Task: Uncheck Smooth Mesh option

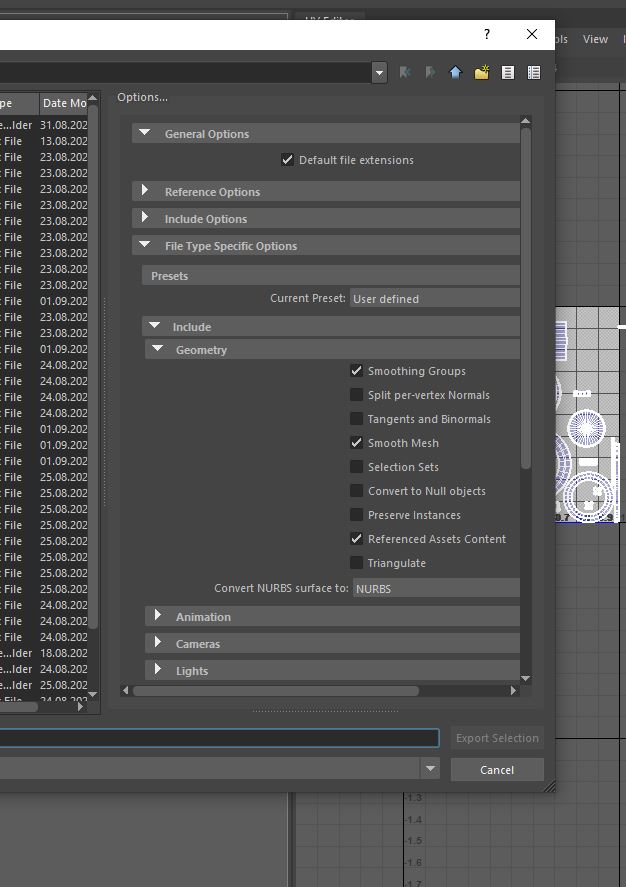Action: pos(356,443)
